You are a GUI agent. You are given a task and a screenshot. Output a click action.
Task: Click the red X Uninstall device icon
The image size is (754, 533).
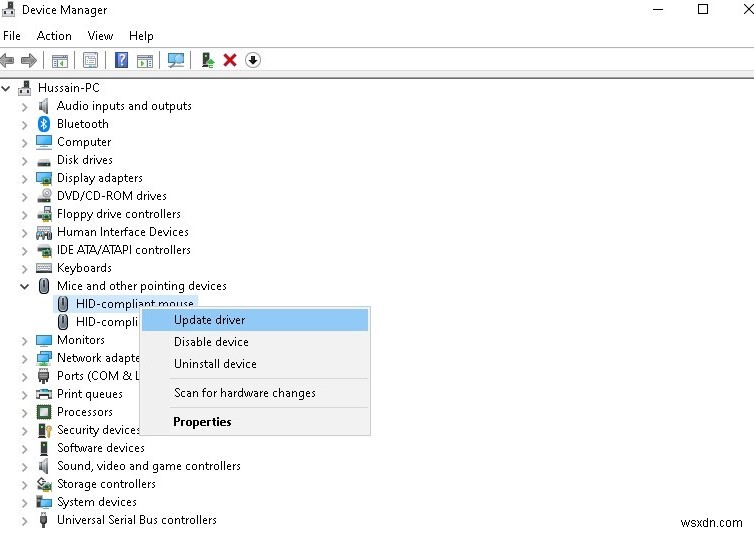click(230, 60)
